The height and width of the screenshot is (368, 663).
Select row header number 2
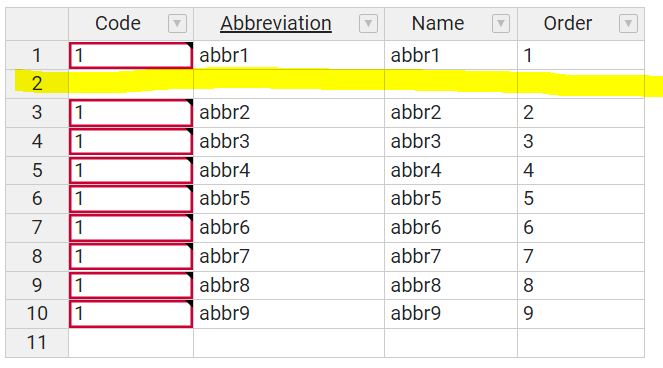tap(37, 84)
